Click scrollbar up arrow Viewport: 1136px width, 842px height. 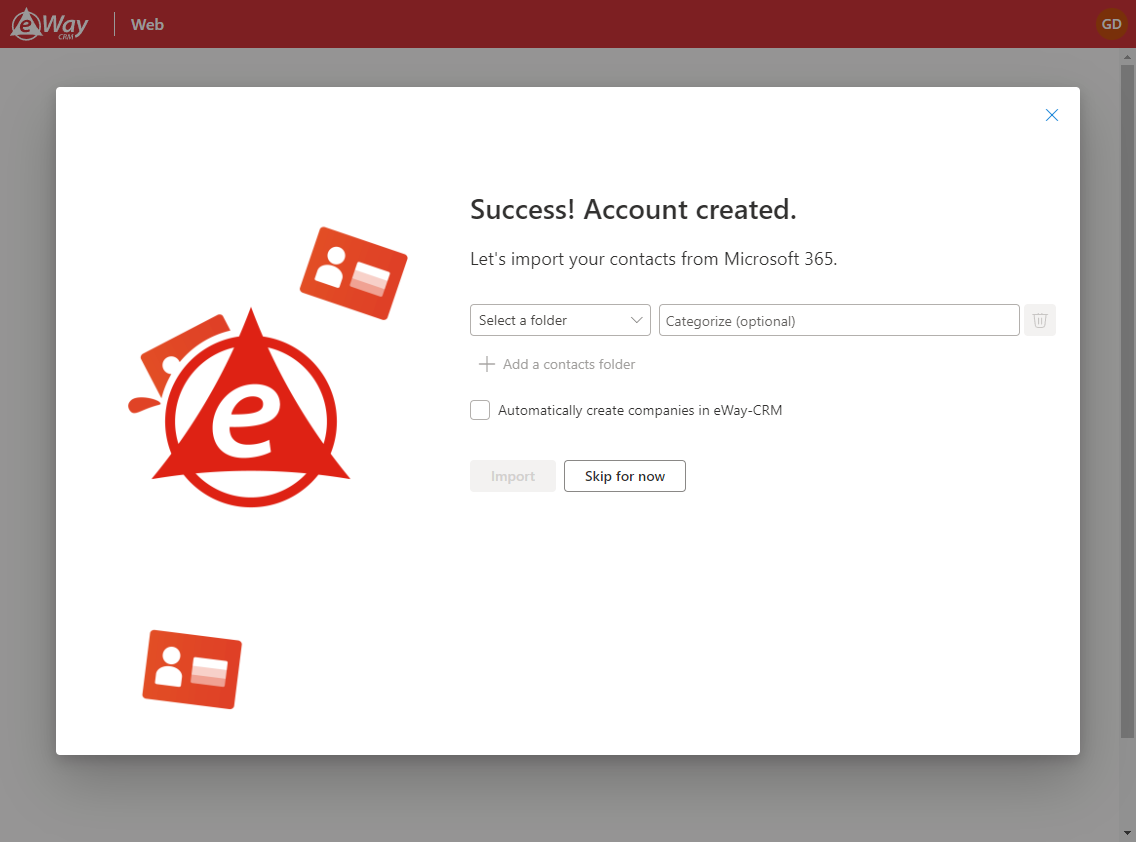tap(1127, 57)
